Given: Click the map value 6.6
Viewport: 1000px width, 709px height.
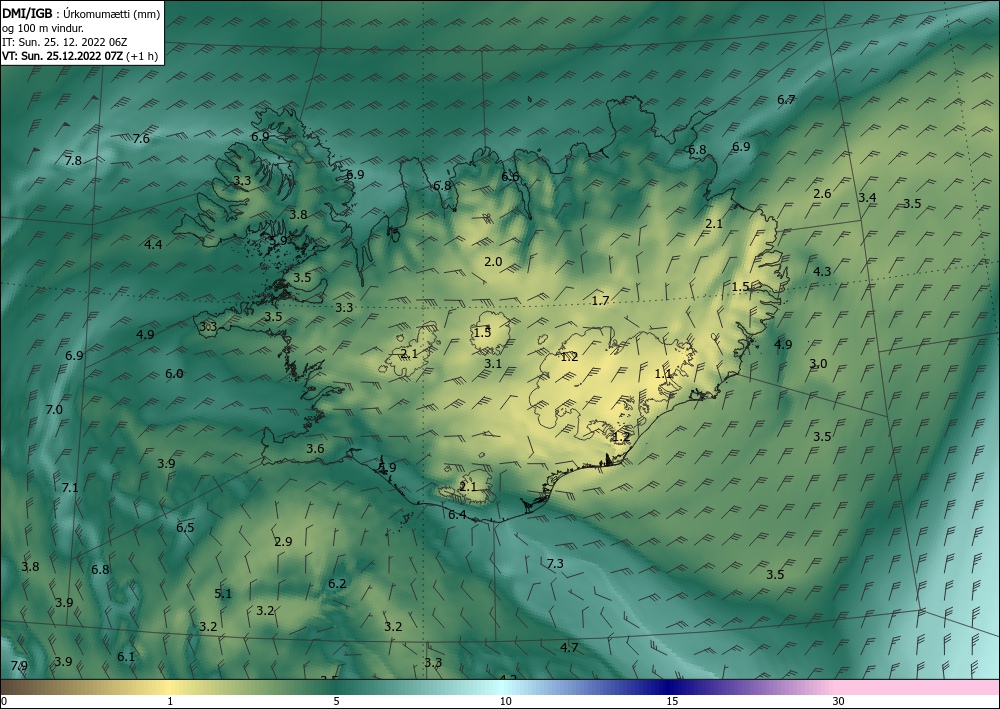Looking at the screenshot, I should tap(510, 177).
